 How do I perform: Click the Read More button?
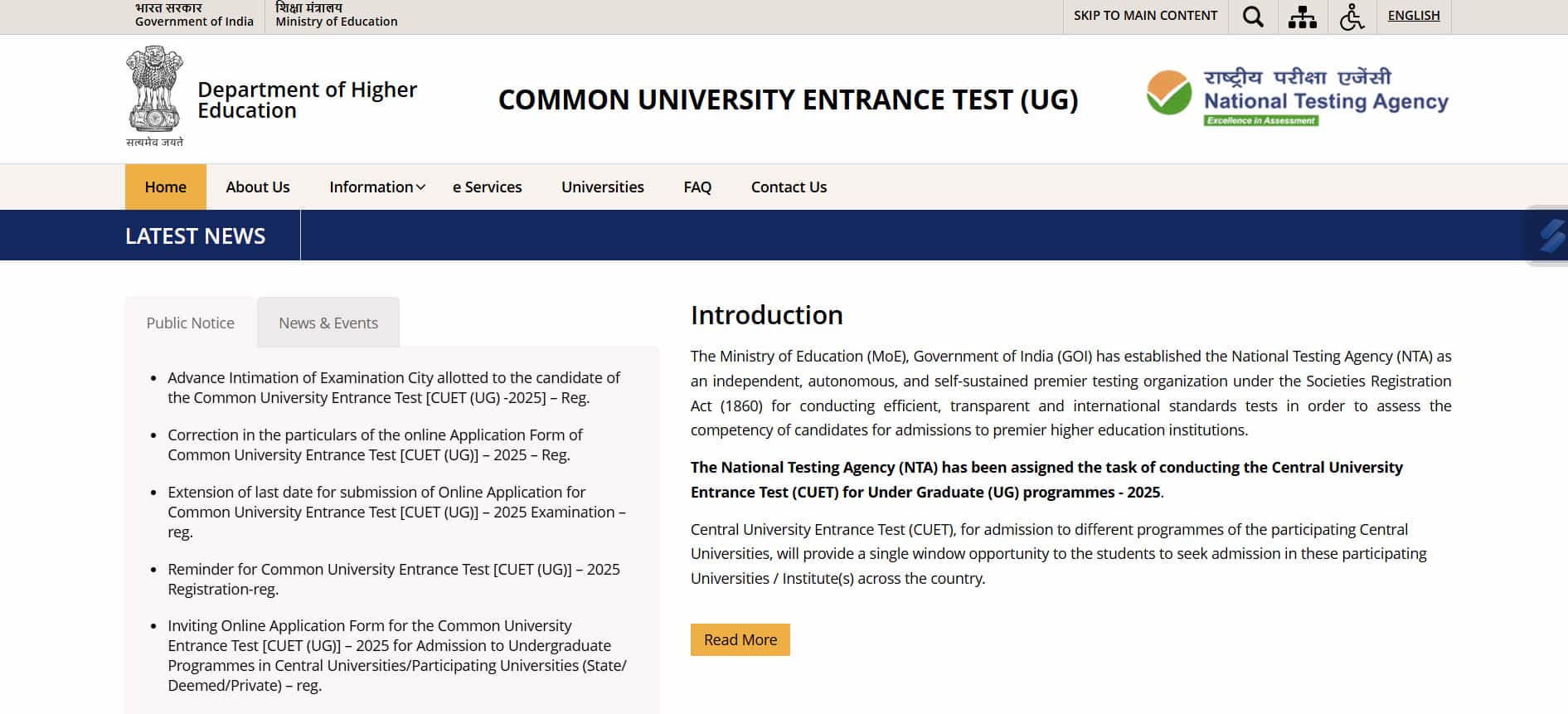pyautogui.click(x=740, y=639)
